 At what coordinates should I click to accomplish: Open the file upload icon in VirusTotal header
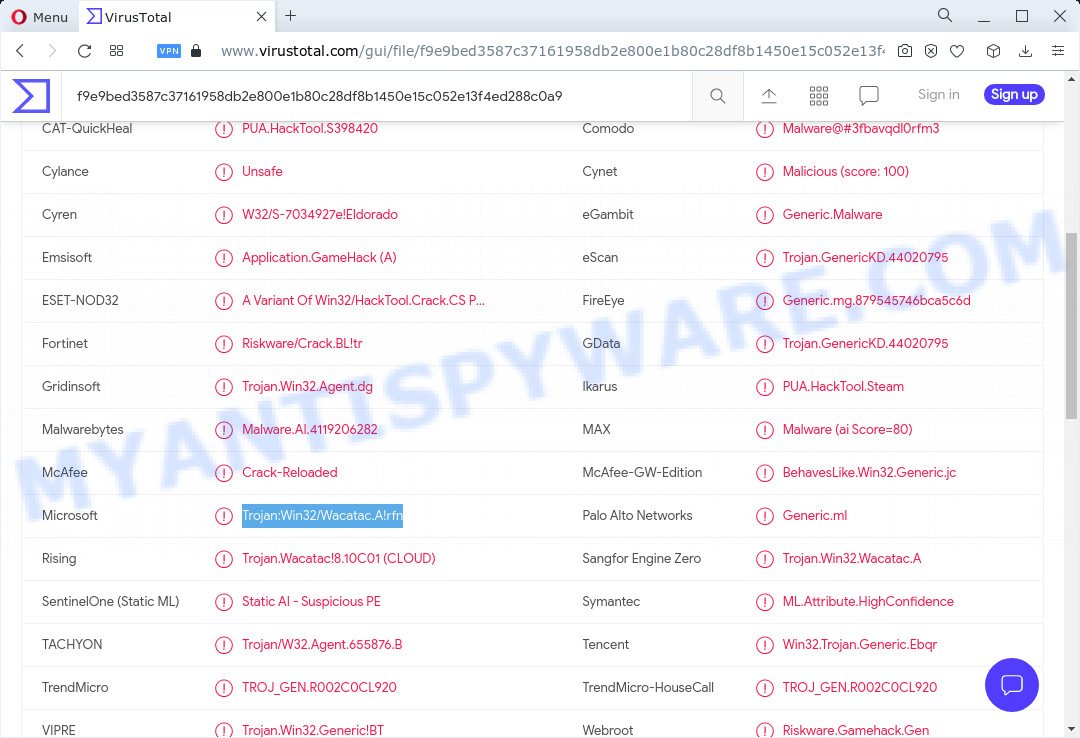(769, 95)
